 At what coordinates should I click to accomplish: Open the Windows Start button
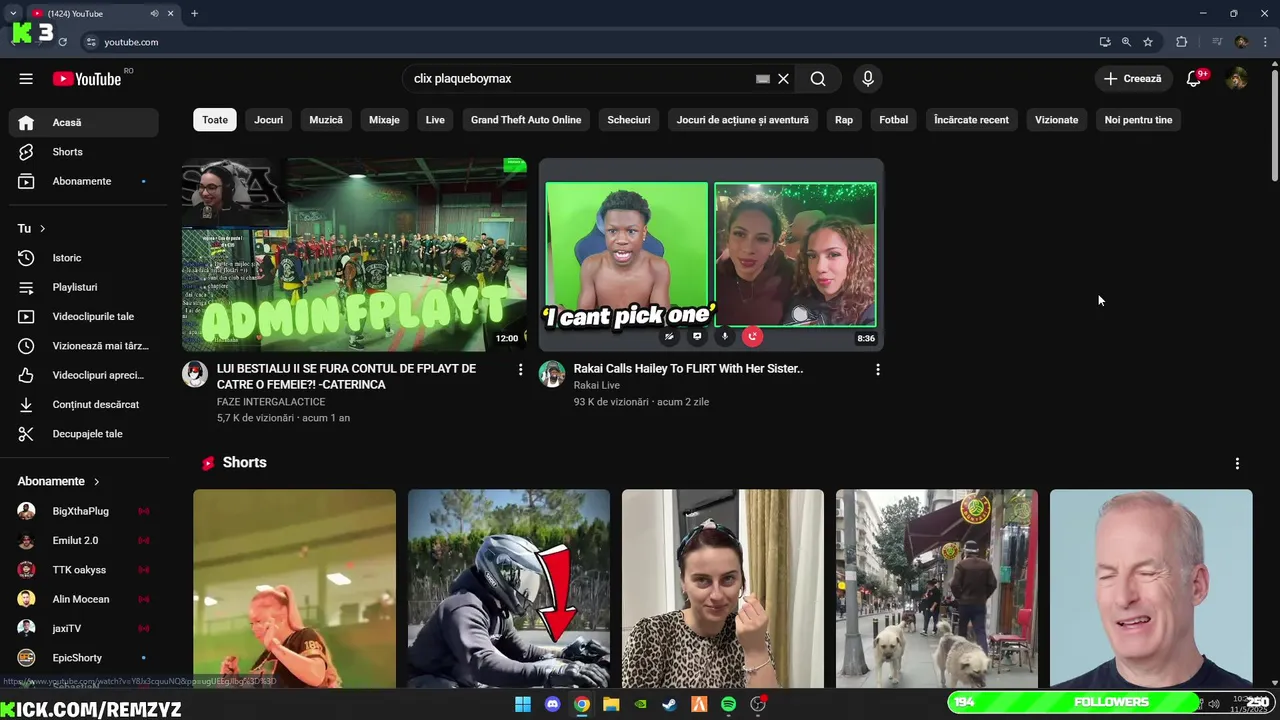[x=523, y=704]
